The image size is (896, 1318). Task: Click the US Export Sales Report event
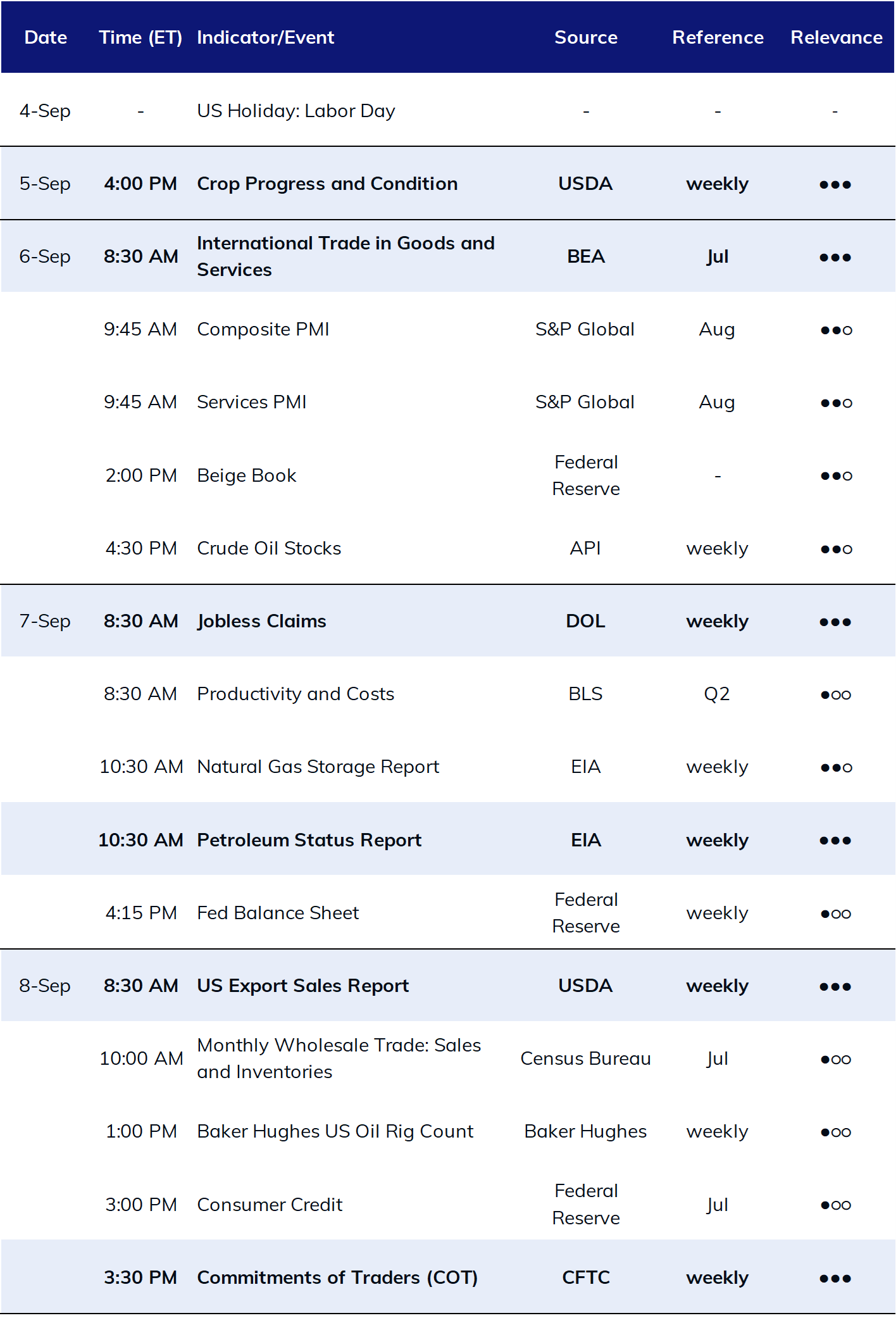tap(303, 986)
